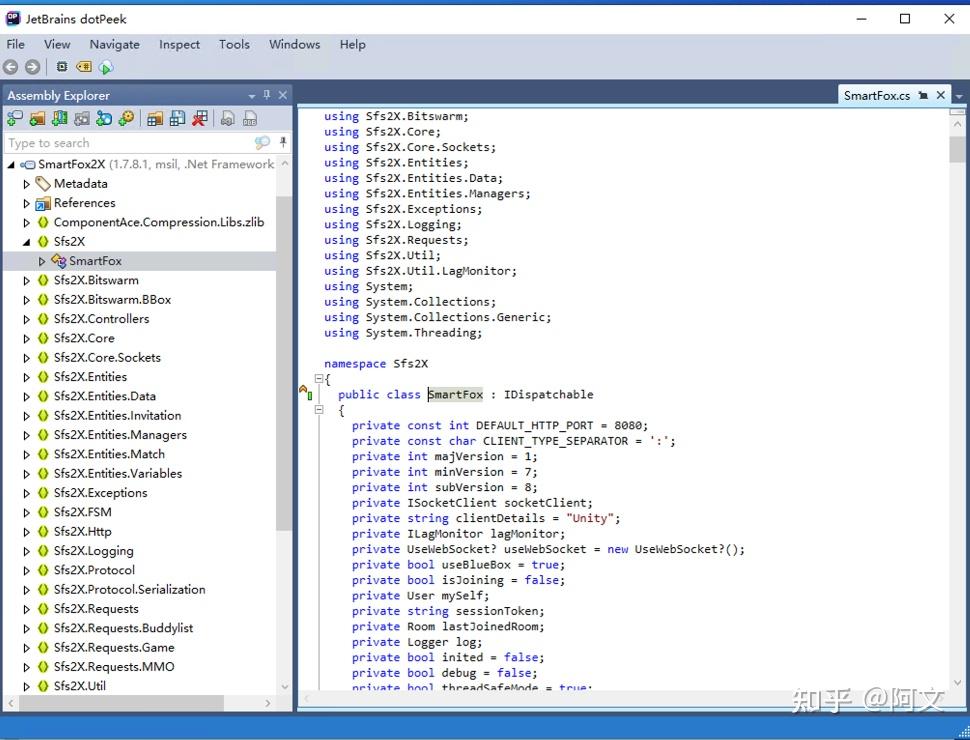
Task: Start symbol server with green play cloud icon
Action: pos(106,67)
